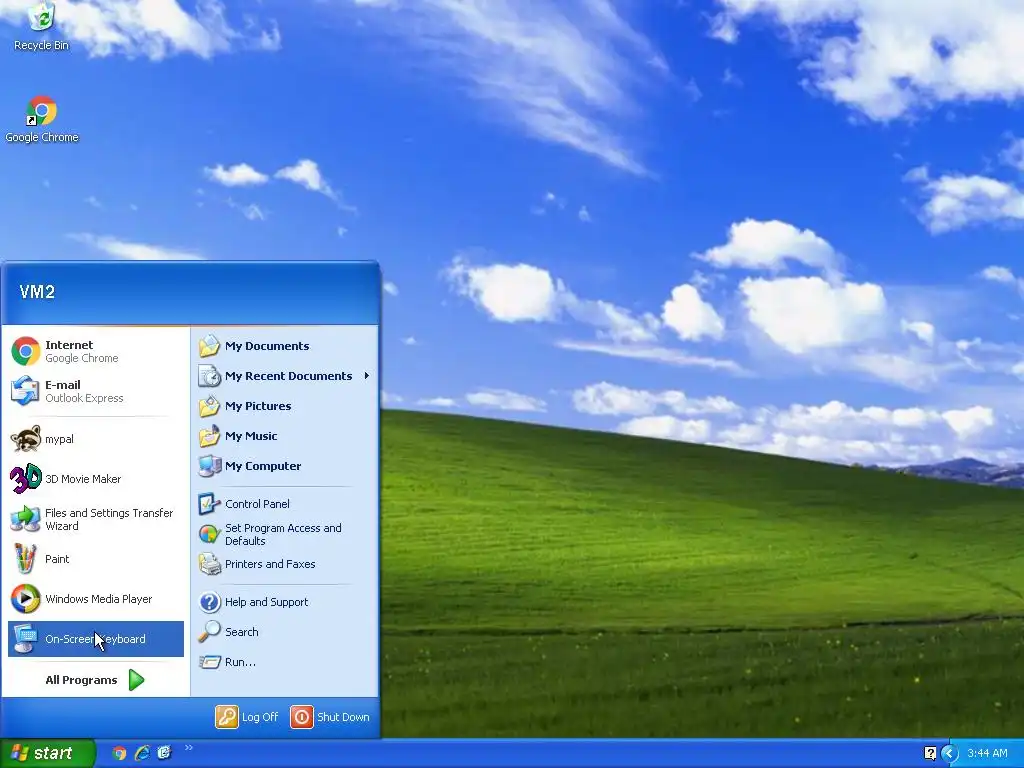
Task: Start 3D Movie Maker
Action: point(95,479)
